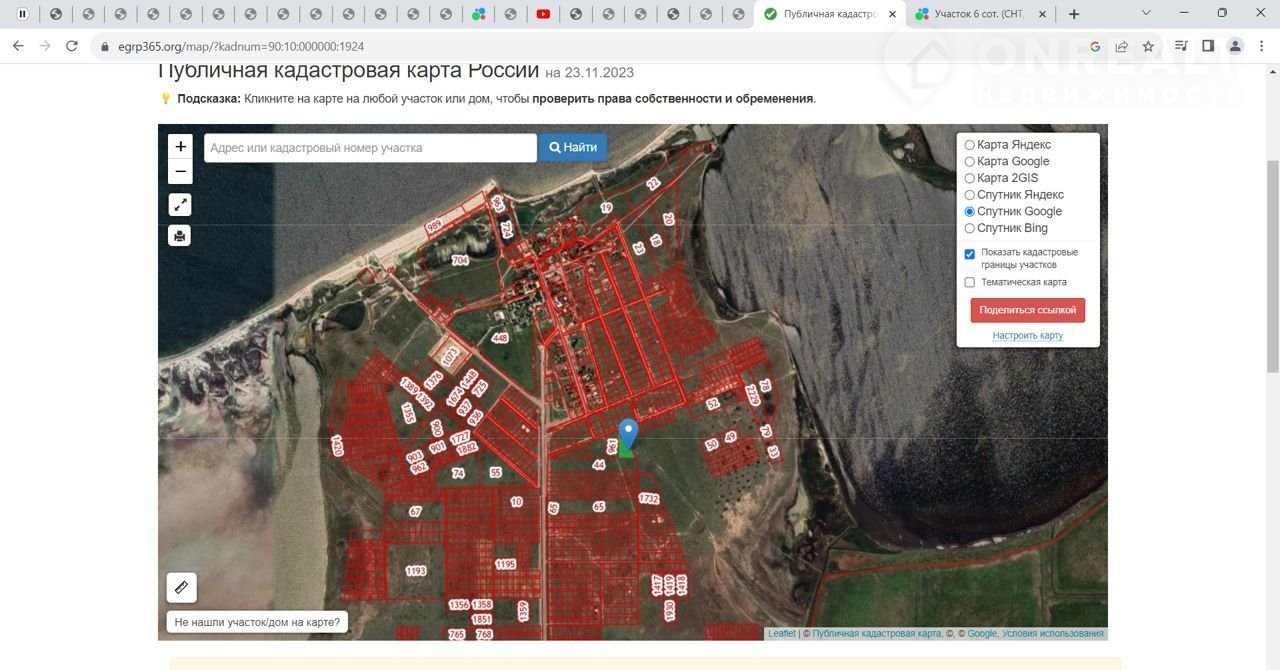
Task: Click the cadastral number search field
Action: point(370,148)
